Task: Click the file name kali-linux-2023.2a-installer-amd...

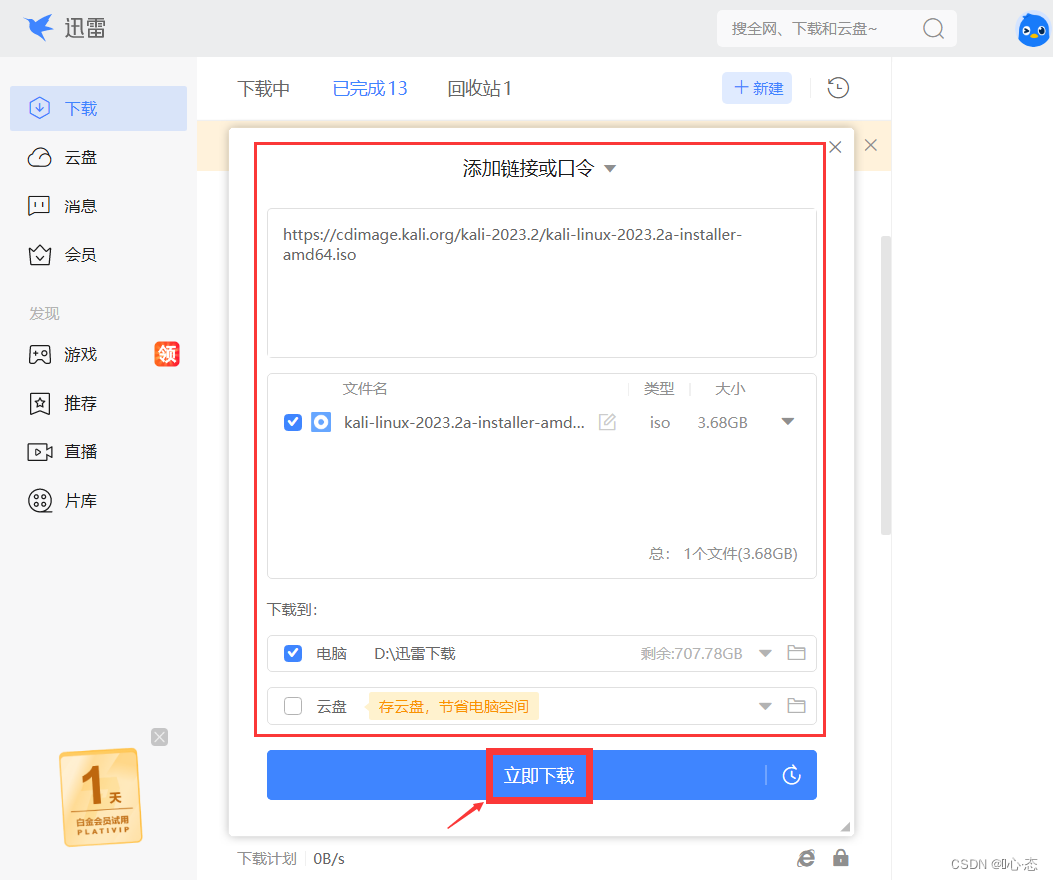Action: [464, 423]
